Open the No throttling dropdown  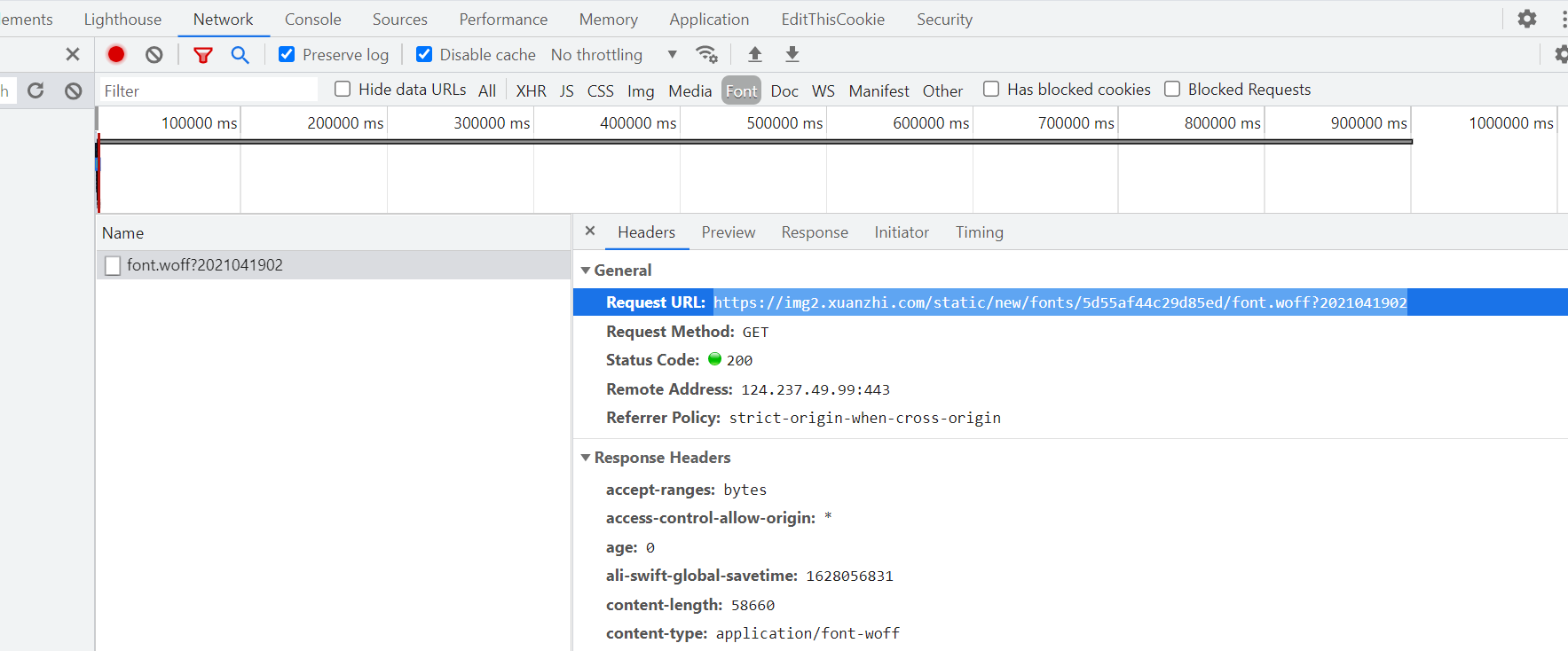[x=614, y=55]
